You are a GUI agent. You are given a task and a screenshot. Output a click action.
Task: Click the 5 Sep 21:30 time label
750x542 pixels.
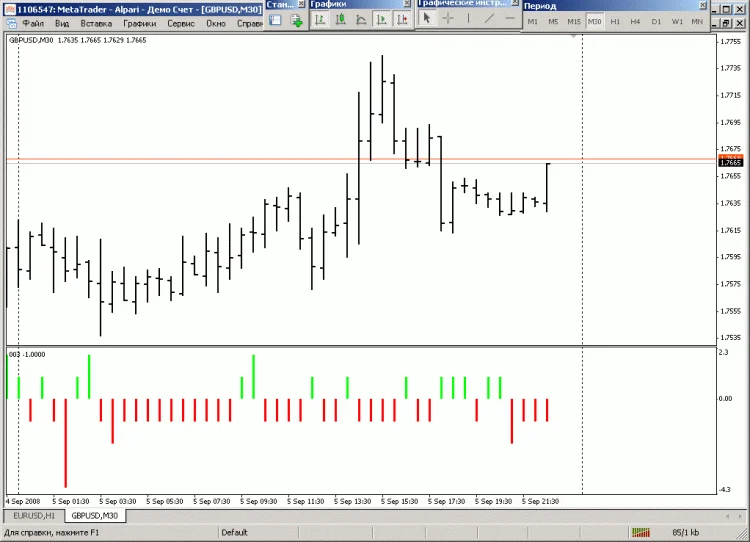click(540, 501)
